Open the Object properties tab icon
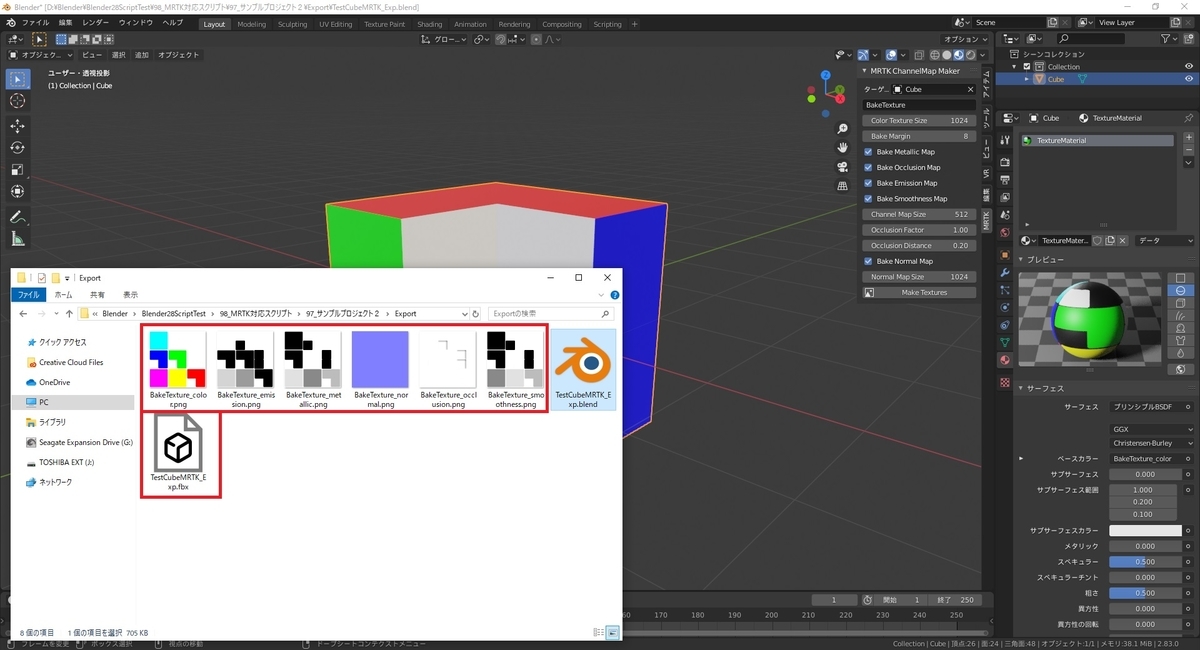The height and width of the screenshot is (650, 1200). 1005,254
